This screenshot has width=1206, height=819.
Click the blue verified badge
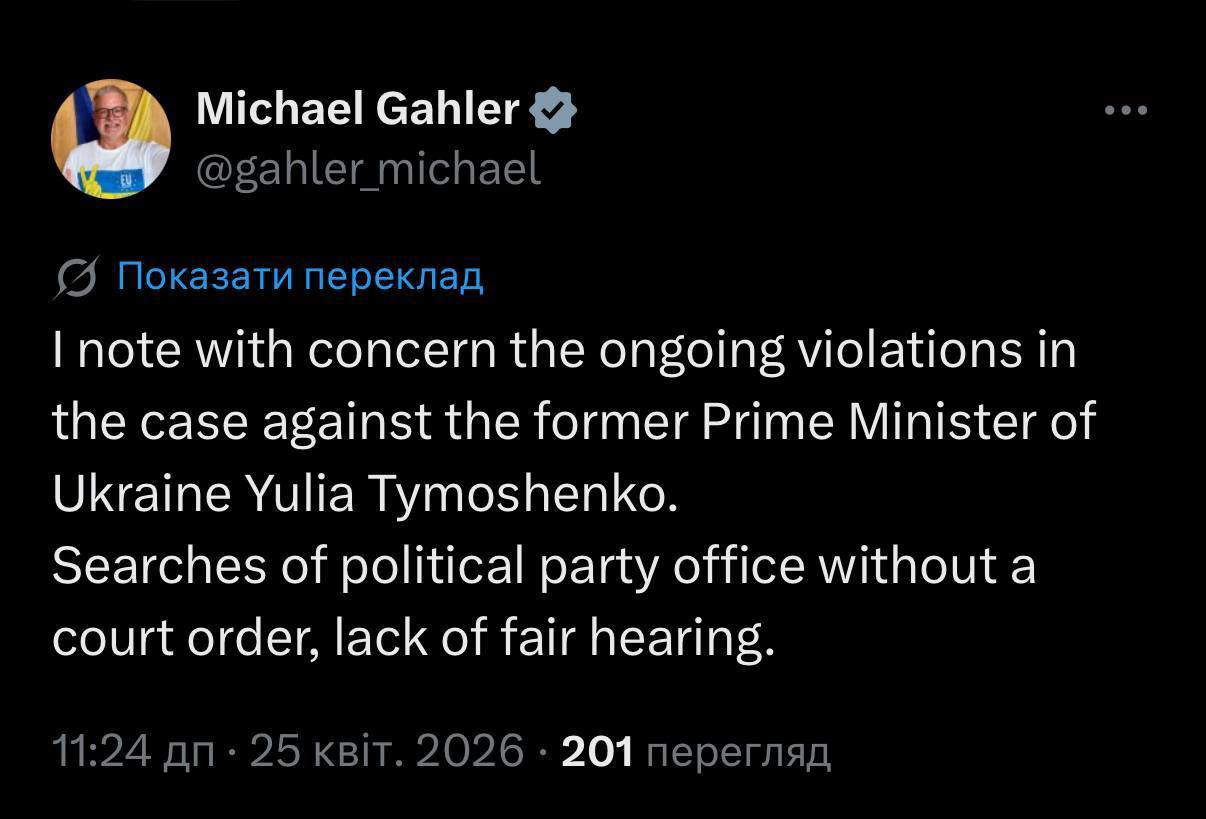coord(553,109)
